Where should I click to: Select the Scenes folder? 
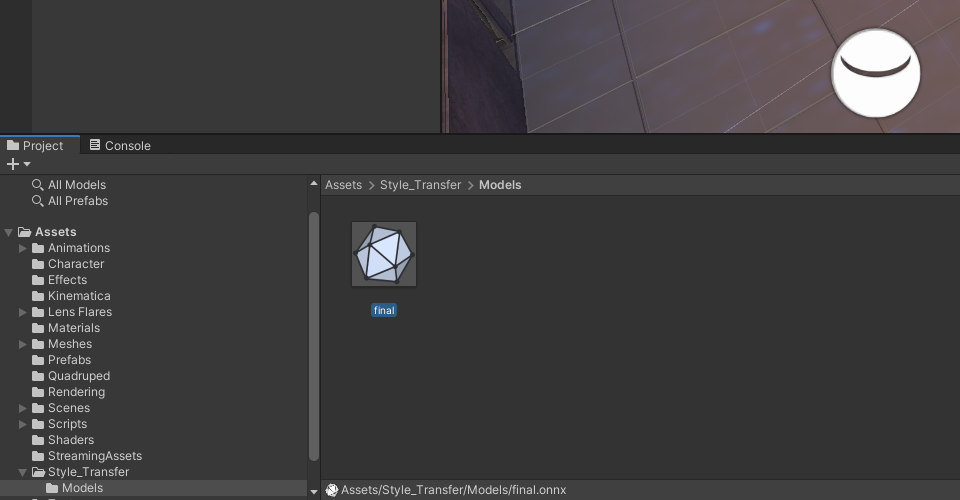[x=69, y=408]
